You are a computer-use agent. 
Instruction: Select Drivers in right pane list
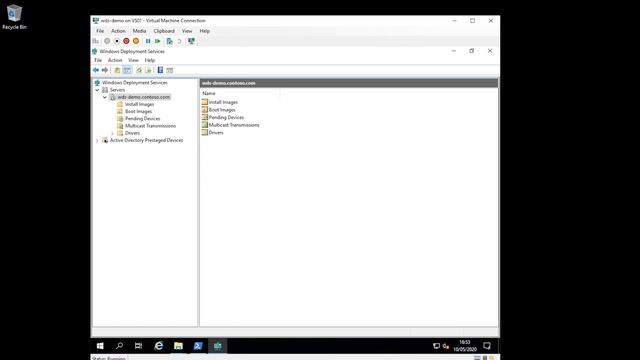click(x=216, y=133)
